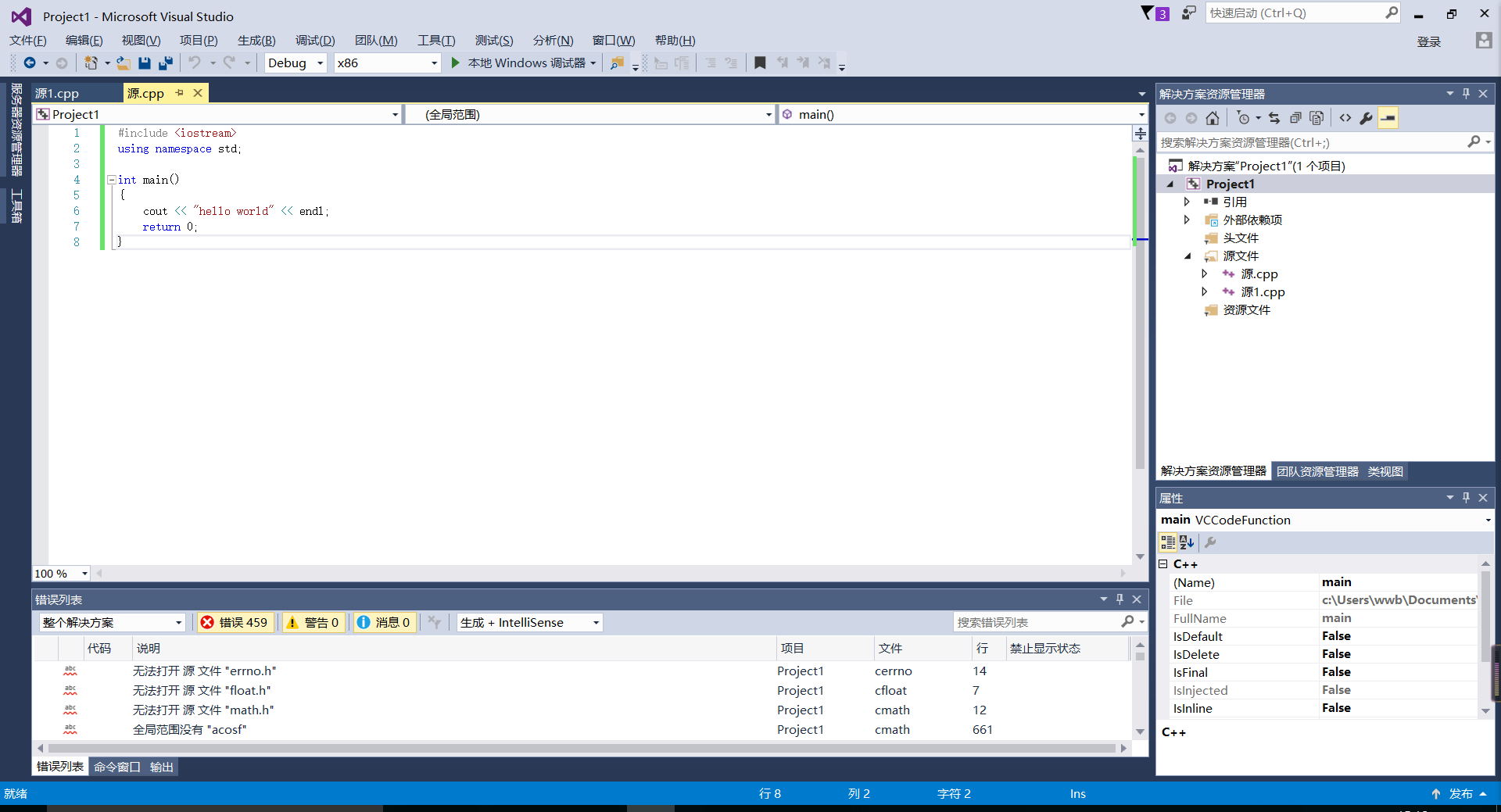Click the show all files icon

(x=1317, y=118)
